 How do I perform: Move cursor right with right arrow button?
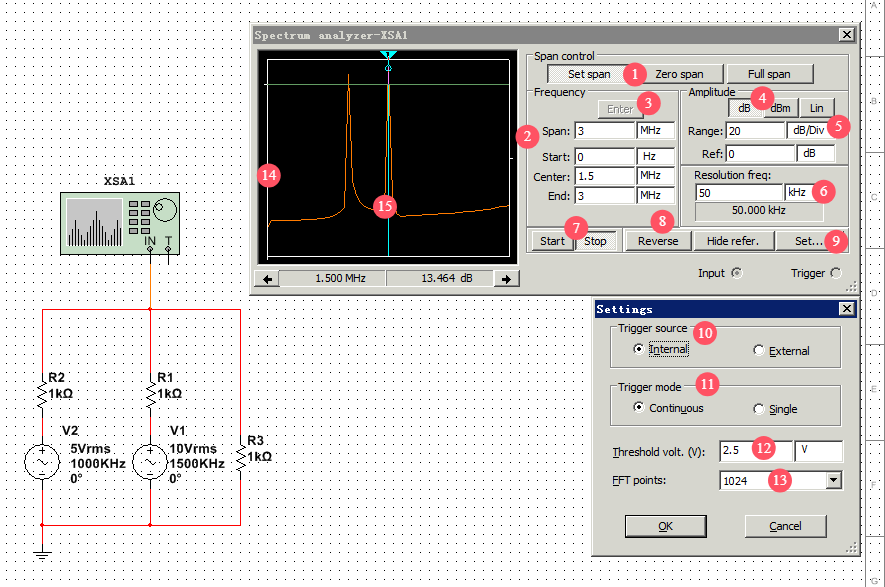point(508,279)
